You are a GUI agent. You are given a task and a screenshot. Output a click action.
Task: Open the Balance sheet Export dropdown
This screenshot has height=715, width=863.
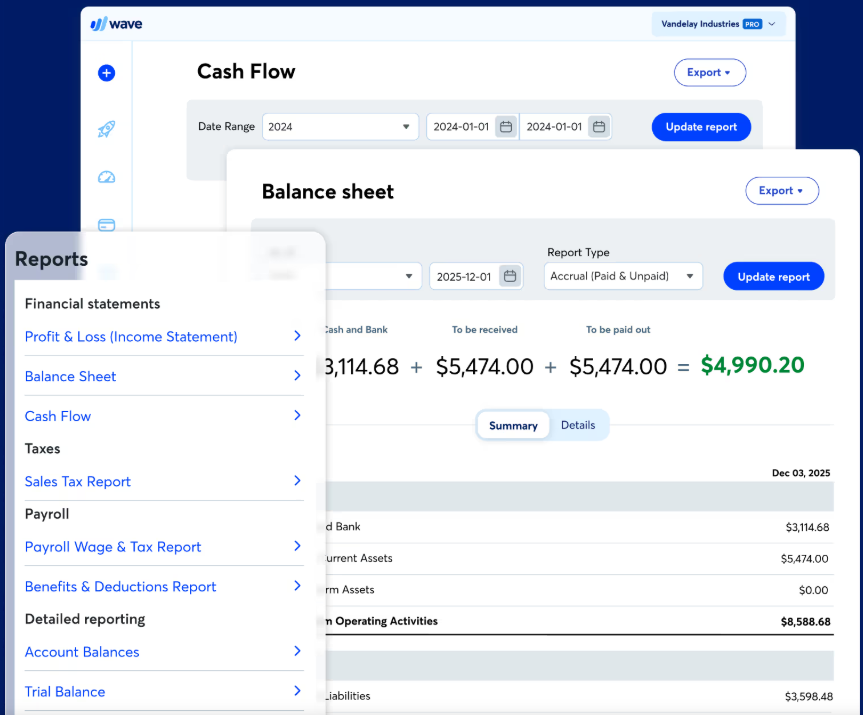point(782,190)
